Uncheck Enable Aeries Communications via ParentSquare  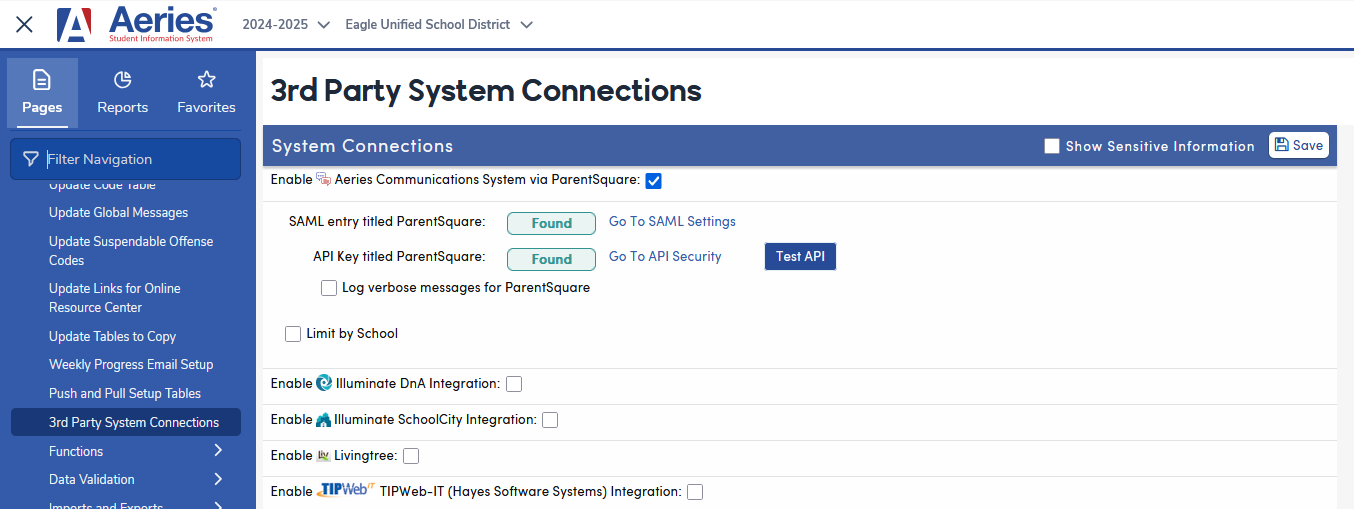[x=653, y=181]
